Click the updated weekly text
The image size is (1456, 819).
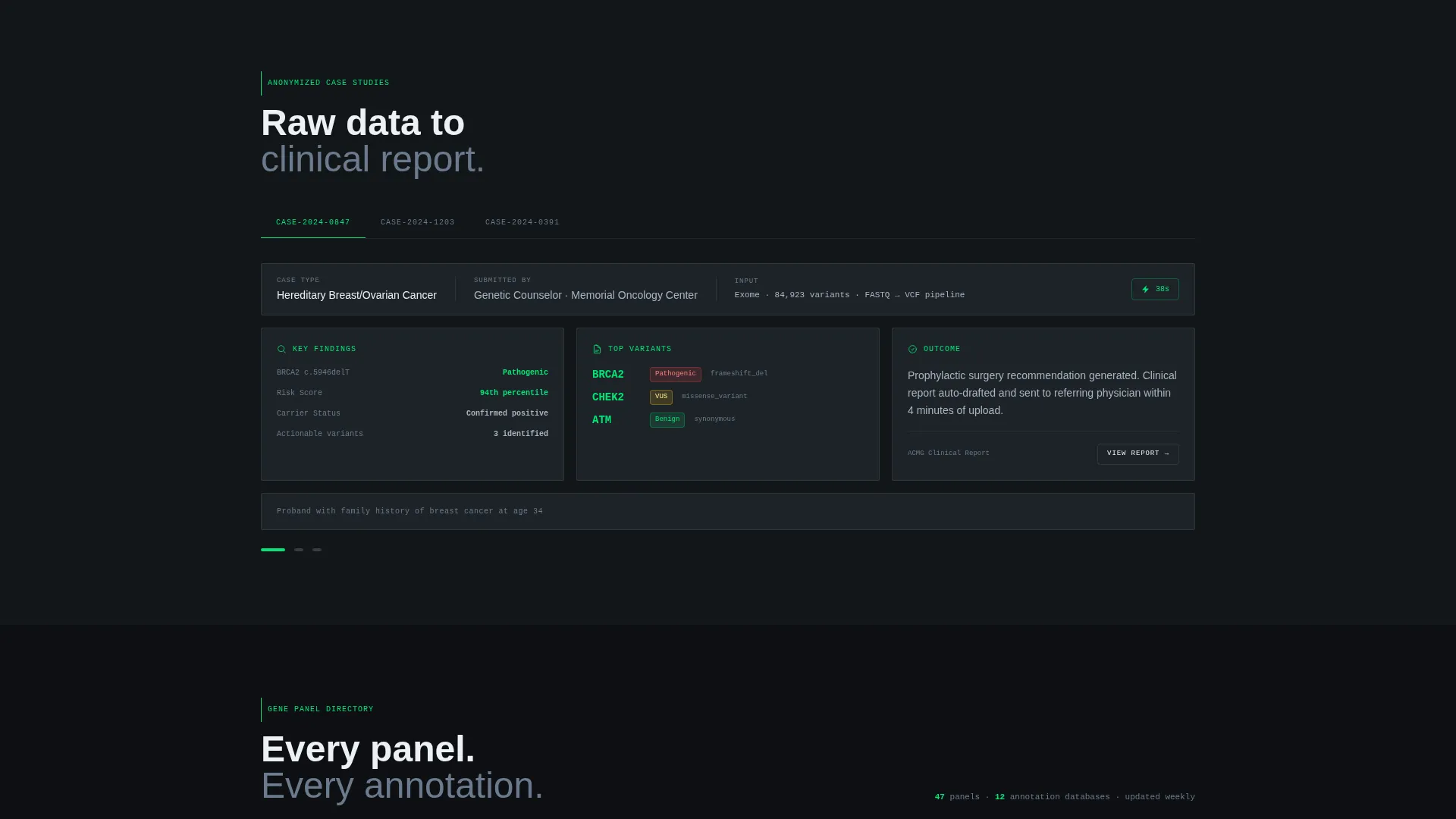pos(1159,797)
